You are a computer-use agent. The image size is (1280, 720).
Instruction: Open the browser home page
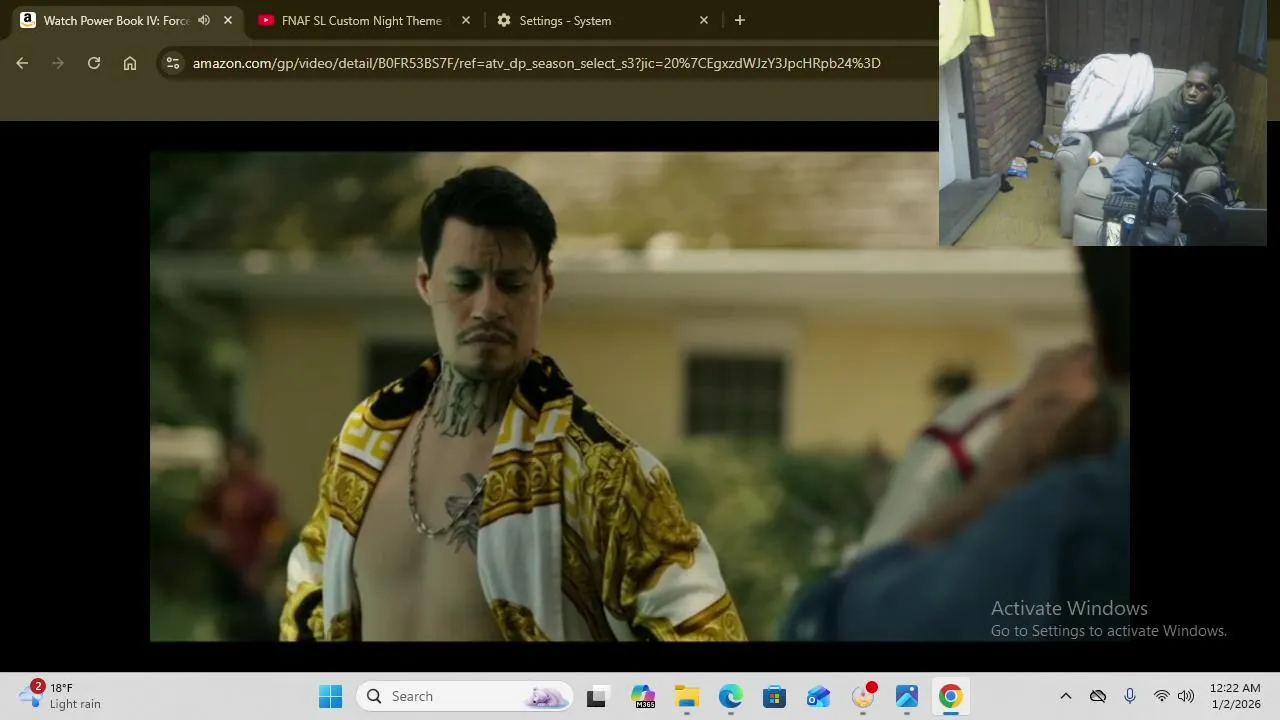coord(130,63)
